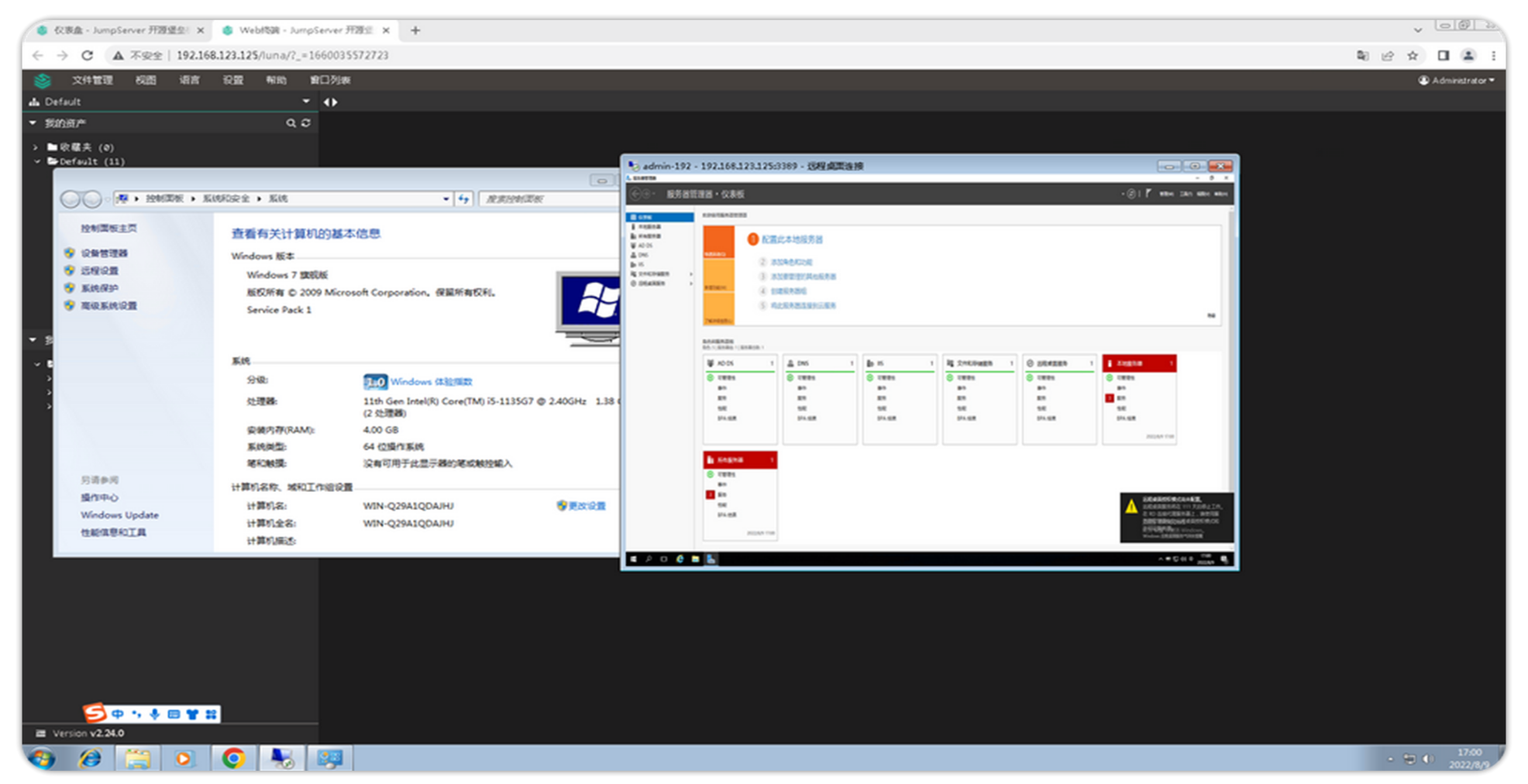Click the Sogou microphone voice input icon
Viewport: 1528px width, 784px height.
point(155,714)
